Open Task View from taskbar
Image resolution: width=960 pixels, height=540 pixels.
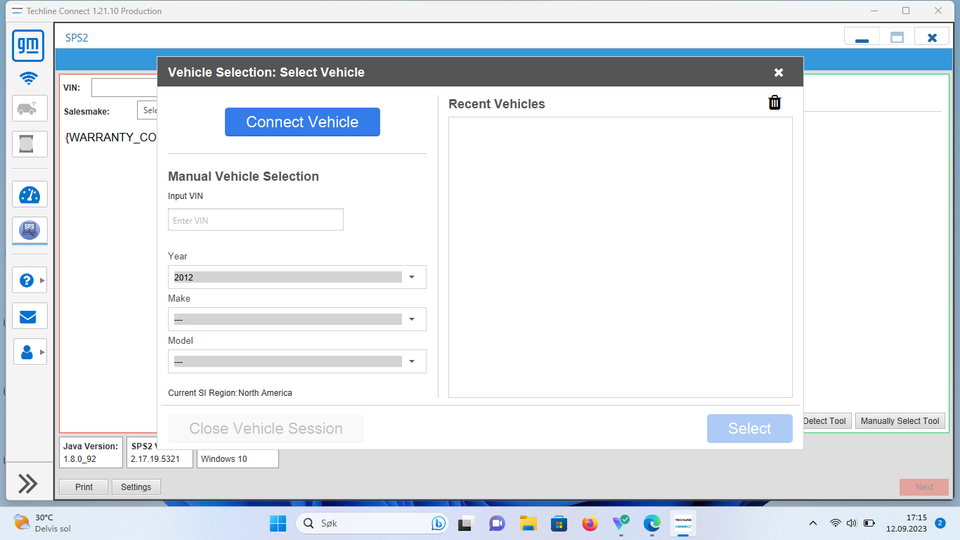(x=465, y=523)
